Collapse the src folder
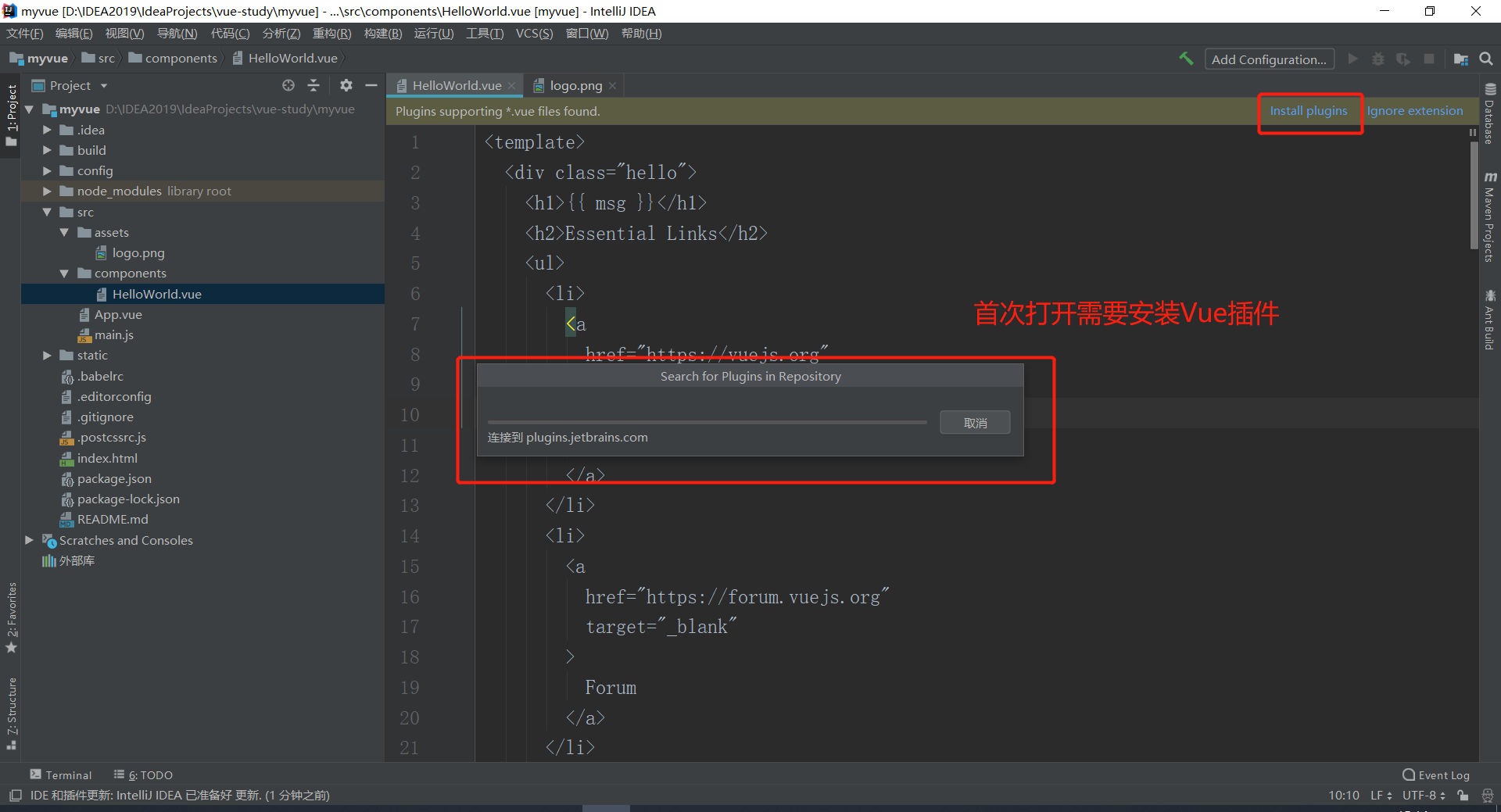 tap(47, 212)
